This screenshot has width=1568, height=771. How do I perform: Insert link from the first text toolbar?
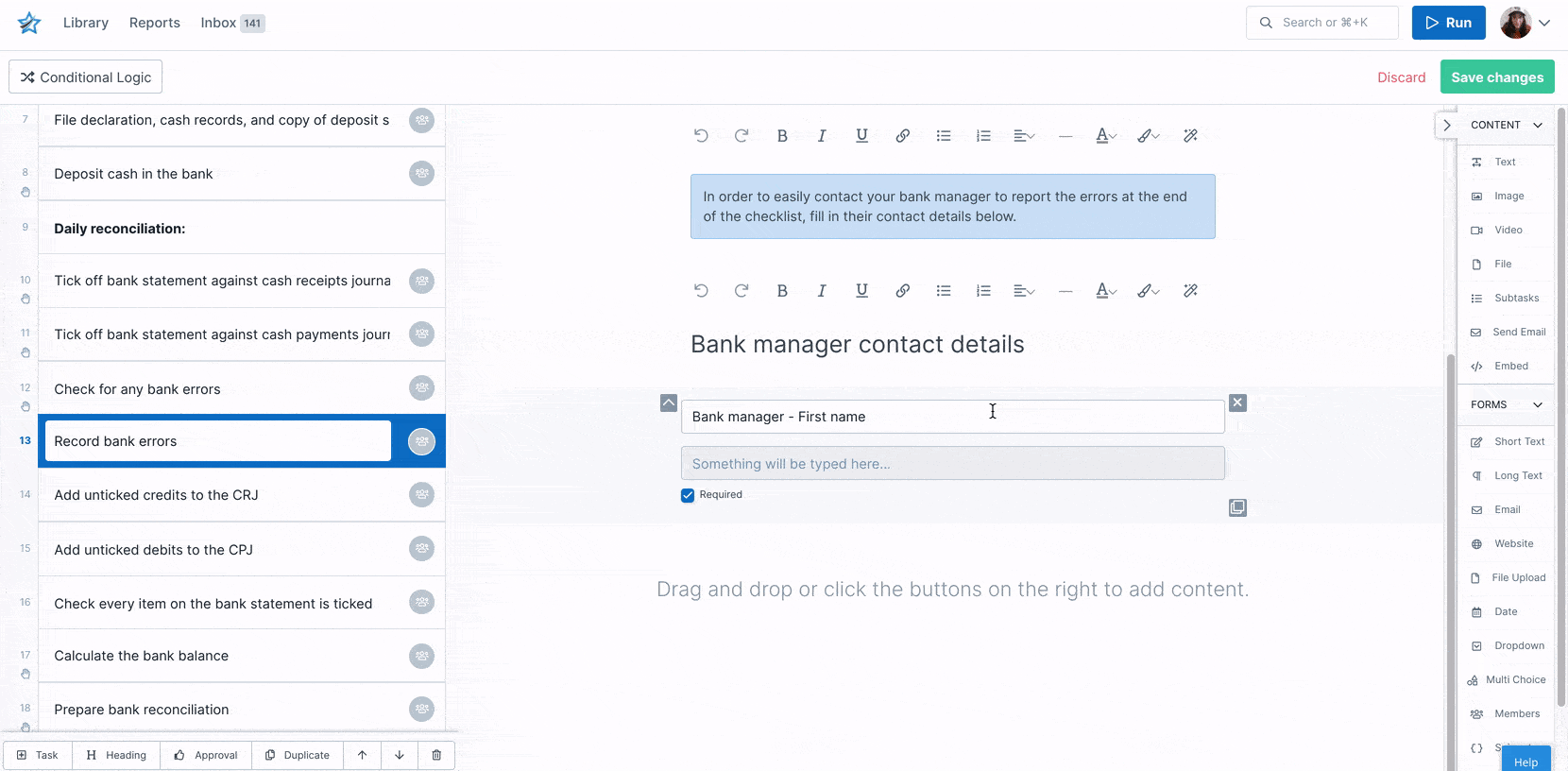click(x=902, y=136)
